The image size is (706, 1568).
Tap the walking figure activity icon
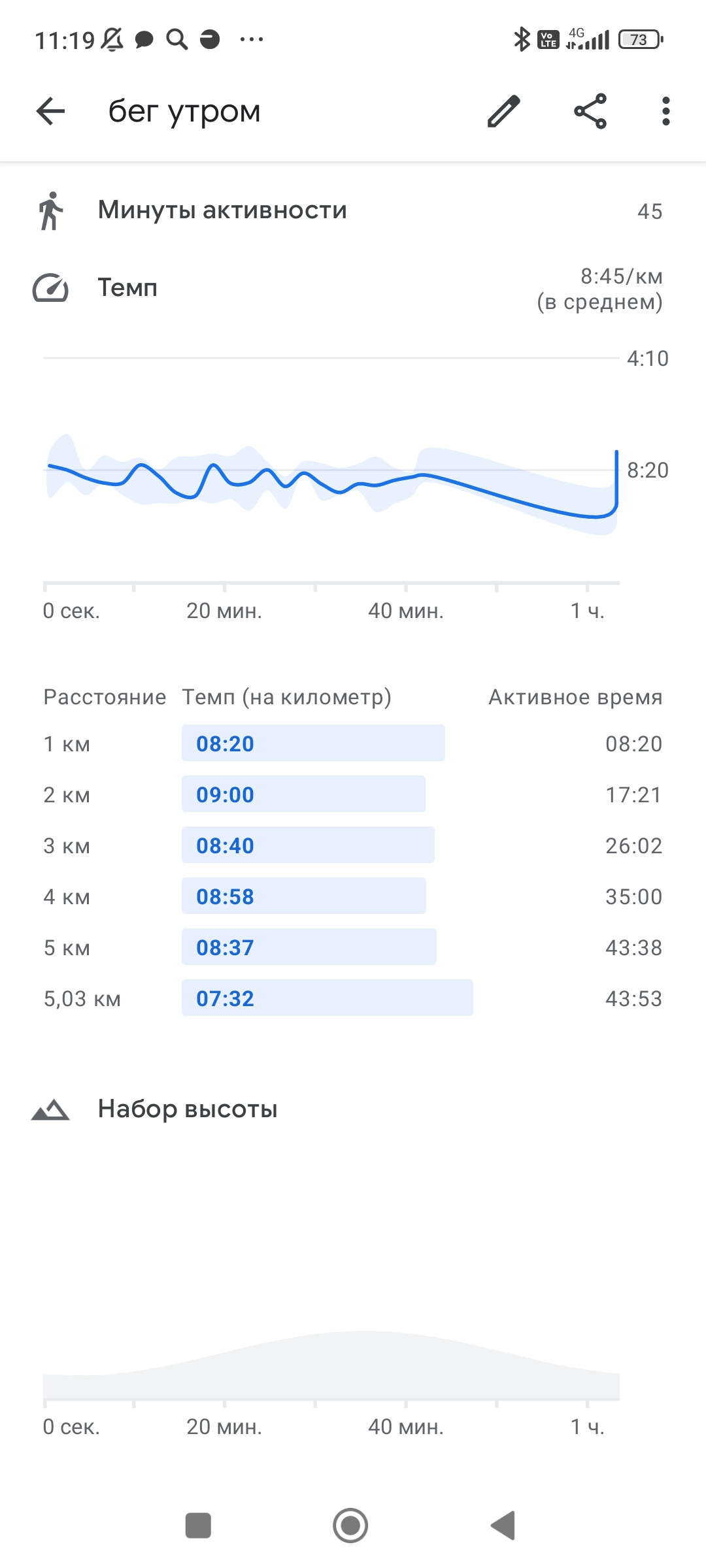pos(50,210)
